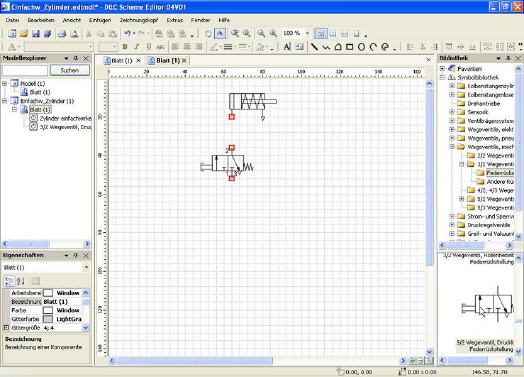Expand the Sensorik library folder
524x377 pixels.
tap(452, 112)
